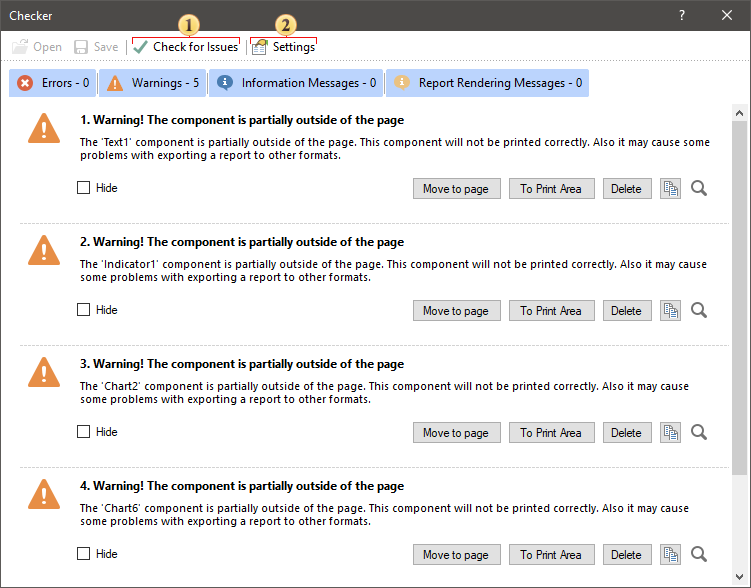Screen dimensions: 751x588
Task: Open the Report Rendering Messages tab
Action: tap(487, 83)
